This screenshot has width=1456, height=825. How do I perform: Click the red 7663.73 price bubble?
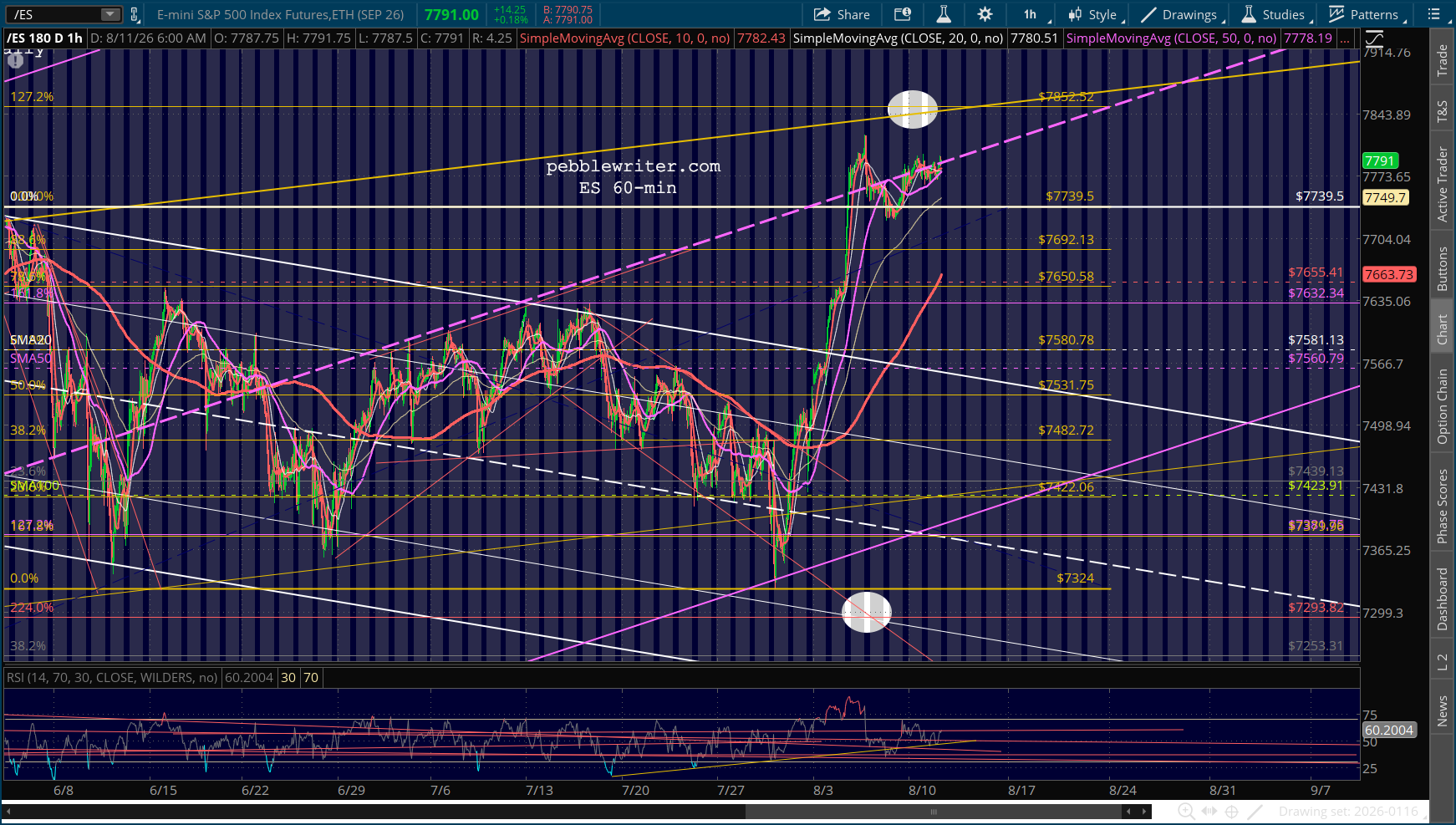point(1388,274)
